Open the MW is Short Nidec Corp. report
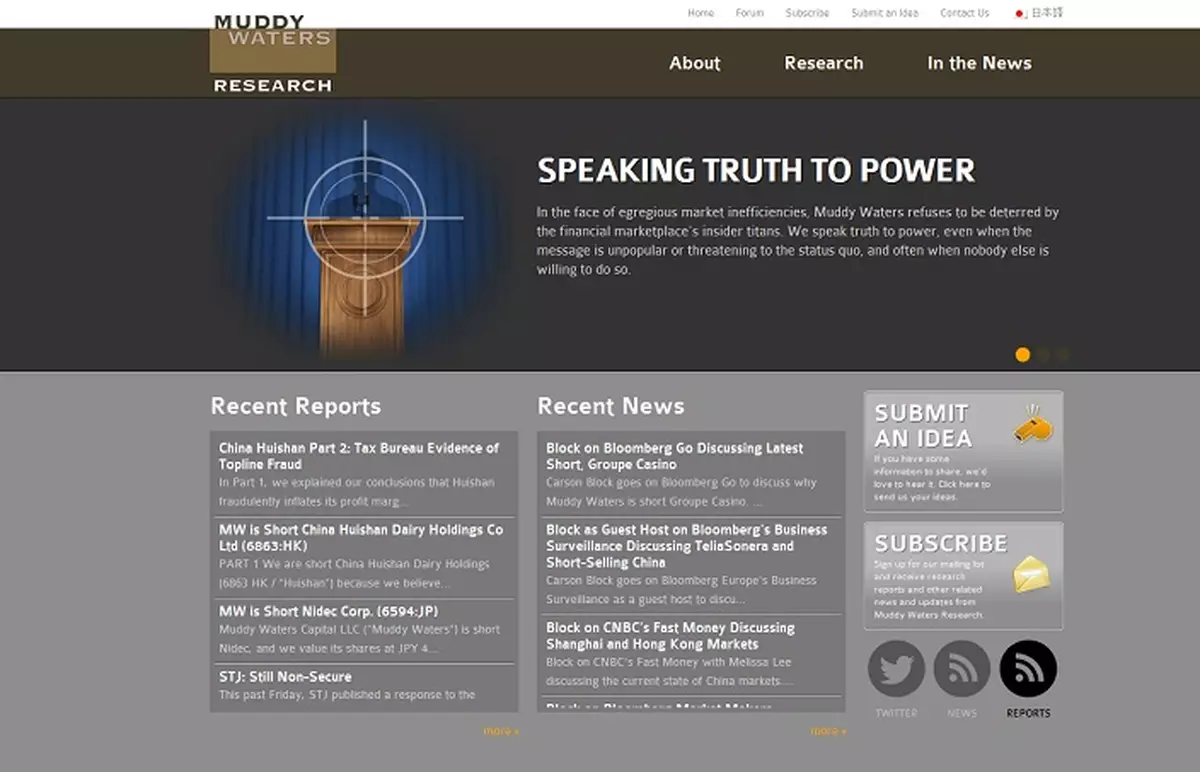 (328, 611)
